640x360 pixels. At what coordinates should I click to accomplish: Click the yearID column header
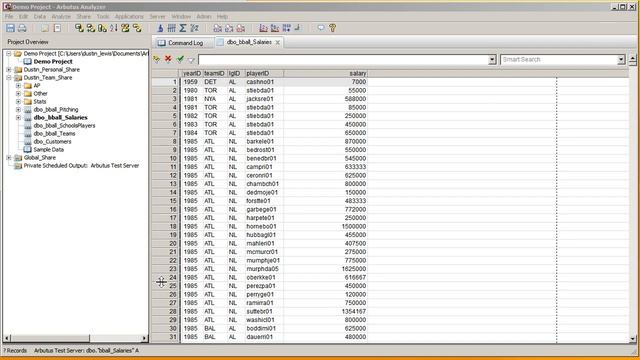(191, 73)
